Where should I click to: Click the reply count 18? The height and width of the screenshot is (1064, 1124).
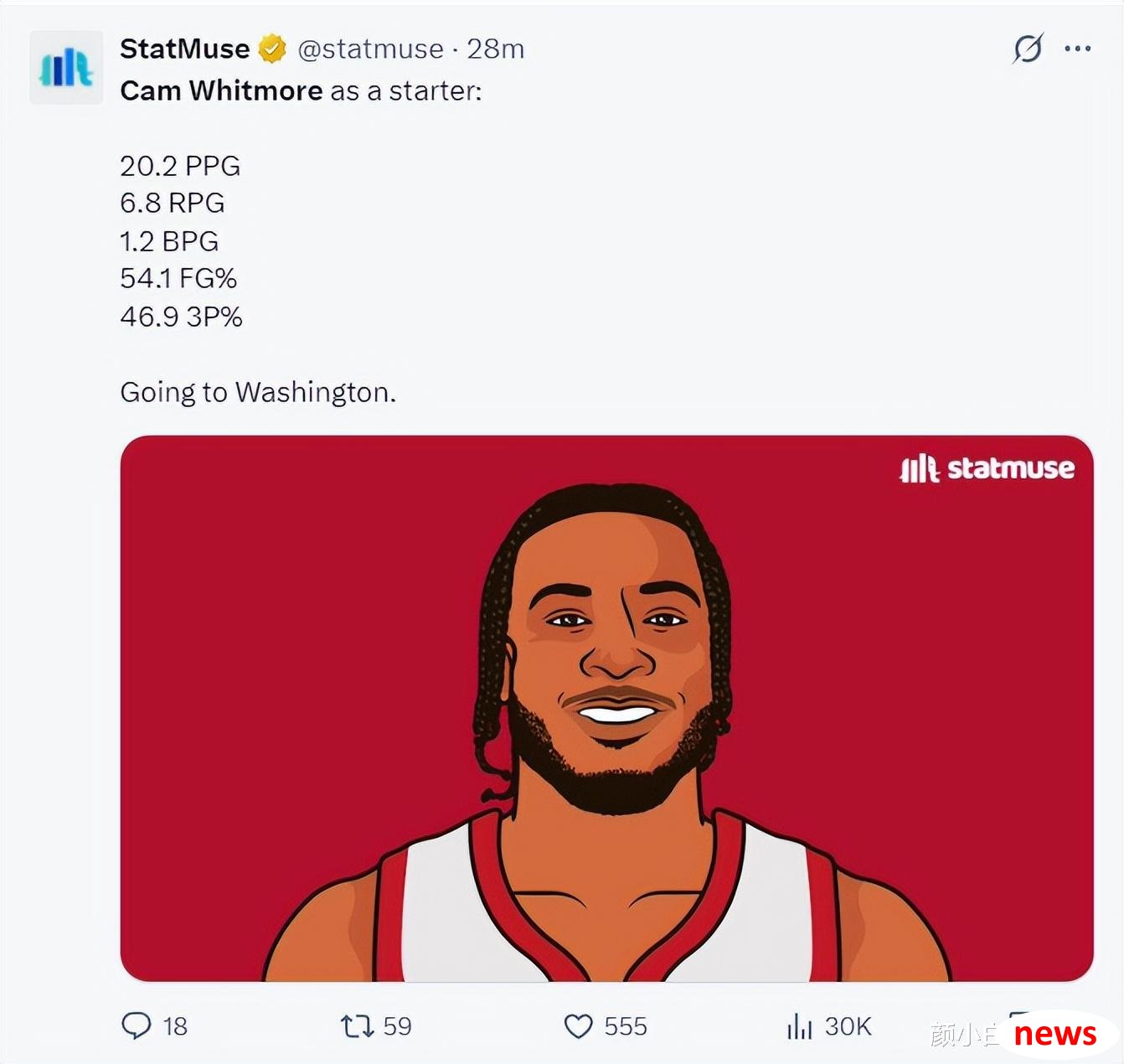point(175,1026)
